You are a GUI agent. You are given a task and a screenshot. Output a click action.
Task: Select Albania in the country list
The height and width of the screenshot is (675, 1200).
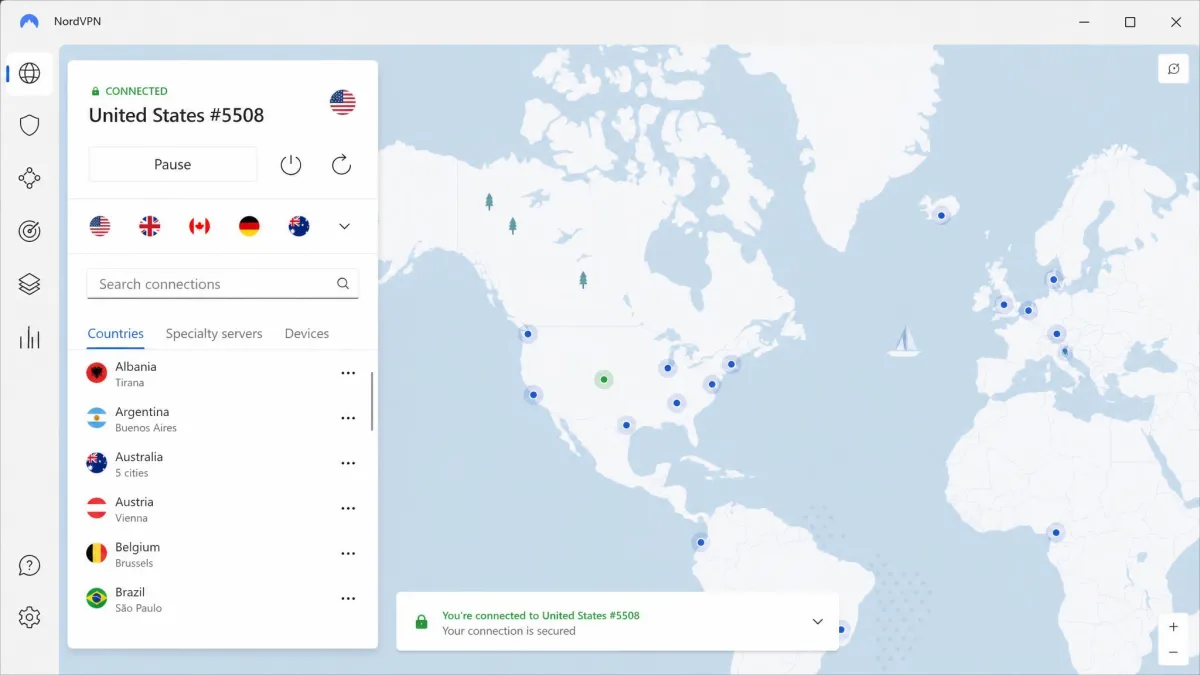point(222,373)
